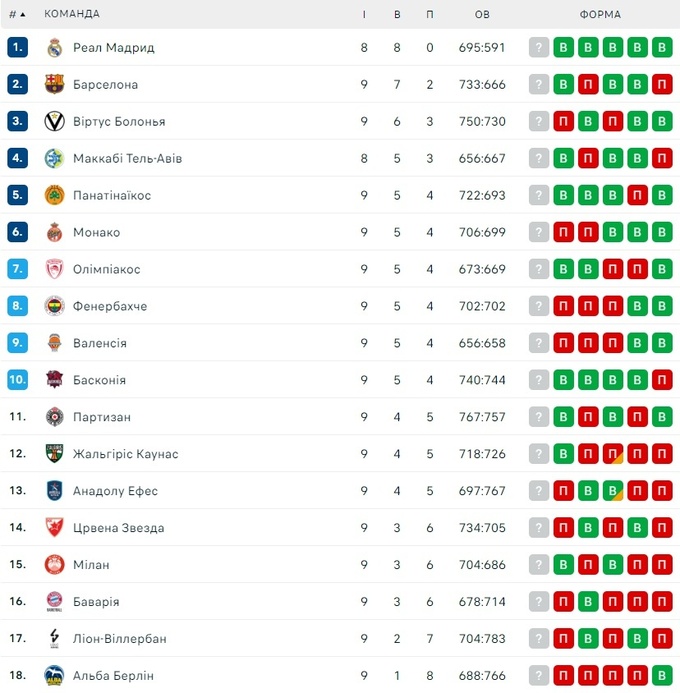Click the Virtus Bologna logo icon
This screenshot has width=680, height=693.
[55, 122]
